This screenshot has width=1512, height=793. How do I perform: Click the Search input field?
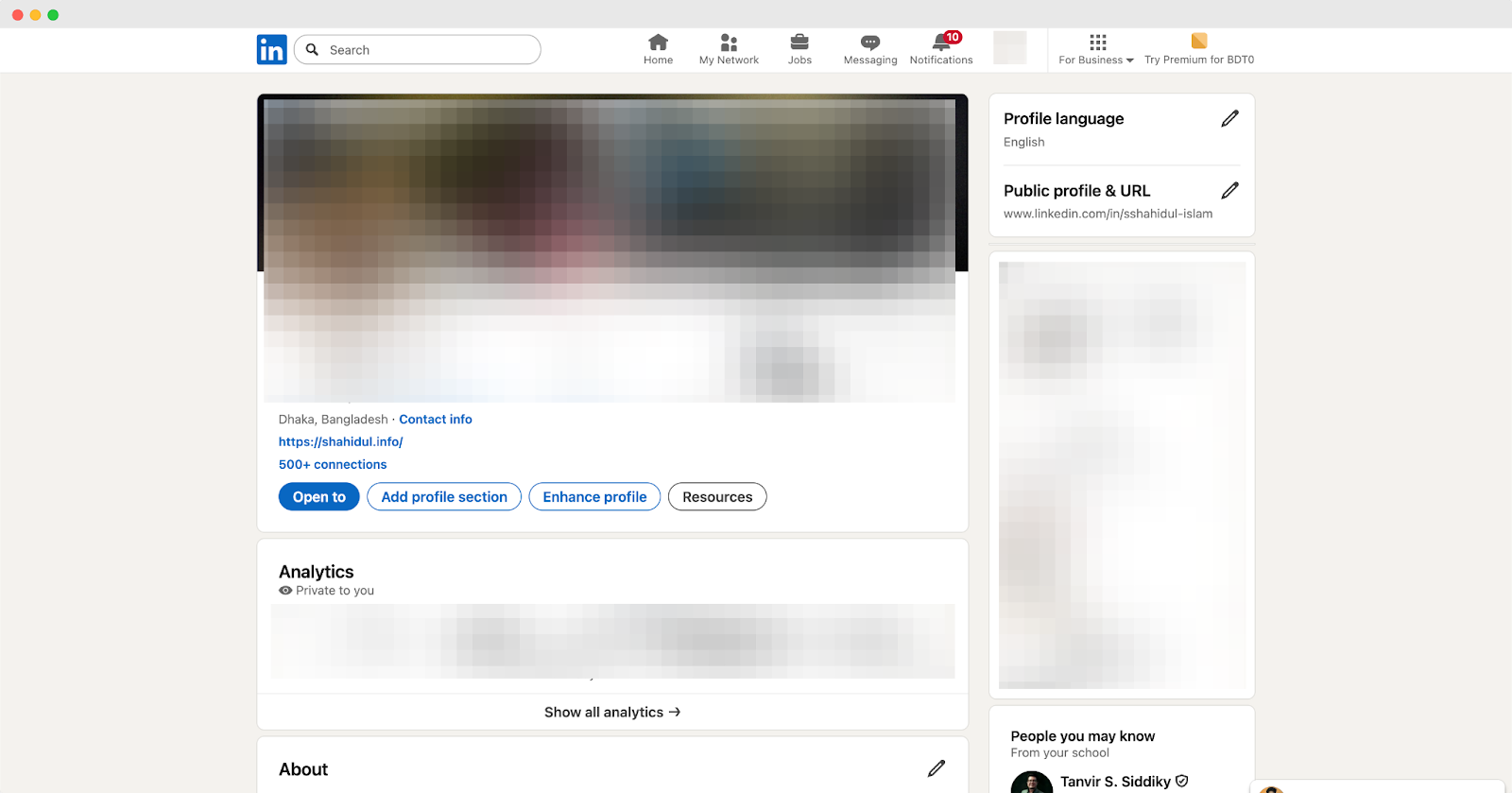click(x=418, y=50)
